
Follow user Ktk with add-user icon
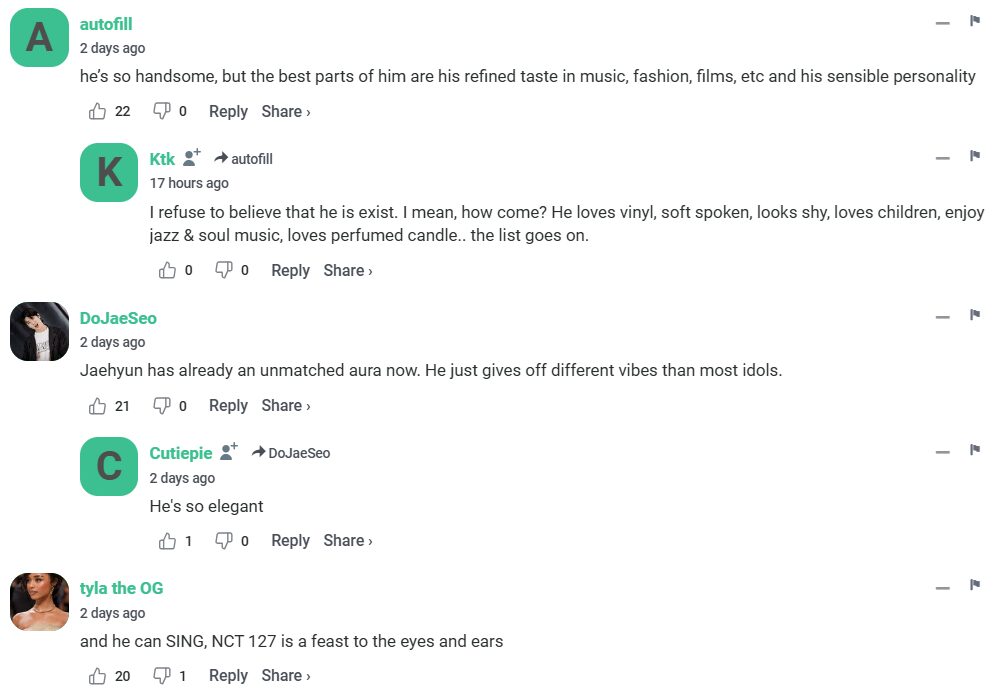click(x=192, y=158)
